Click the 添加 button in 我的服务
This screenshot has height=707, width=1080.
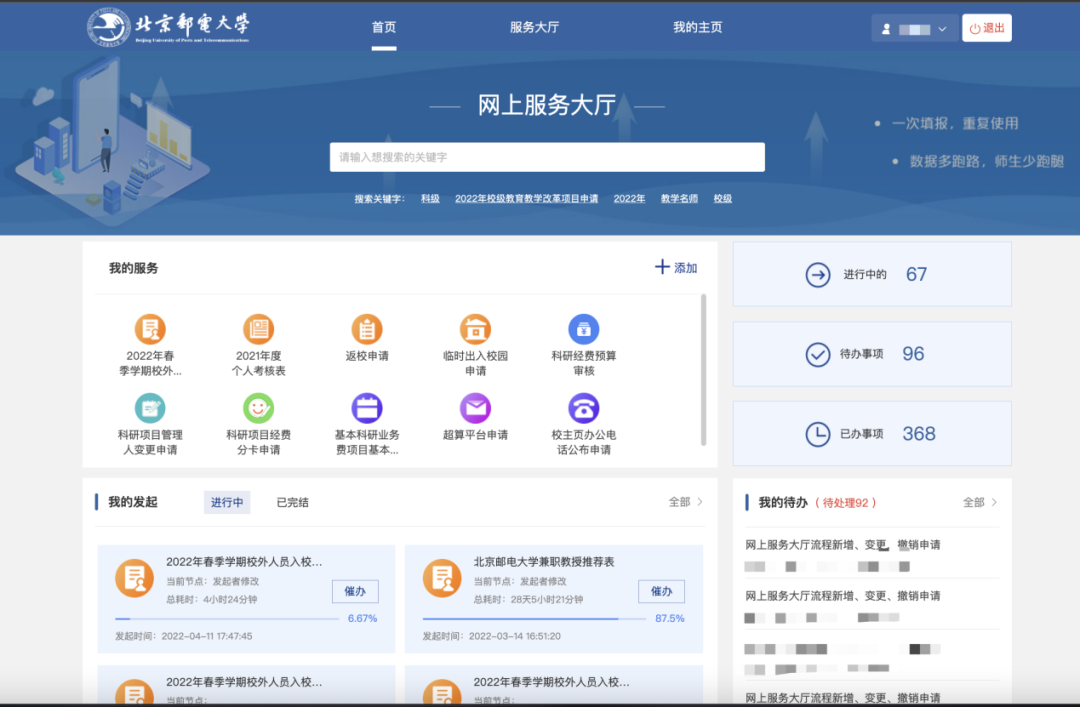(676, 268)
